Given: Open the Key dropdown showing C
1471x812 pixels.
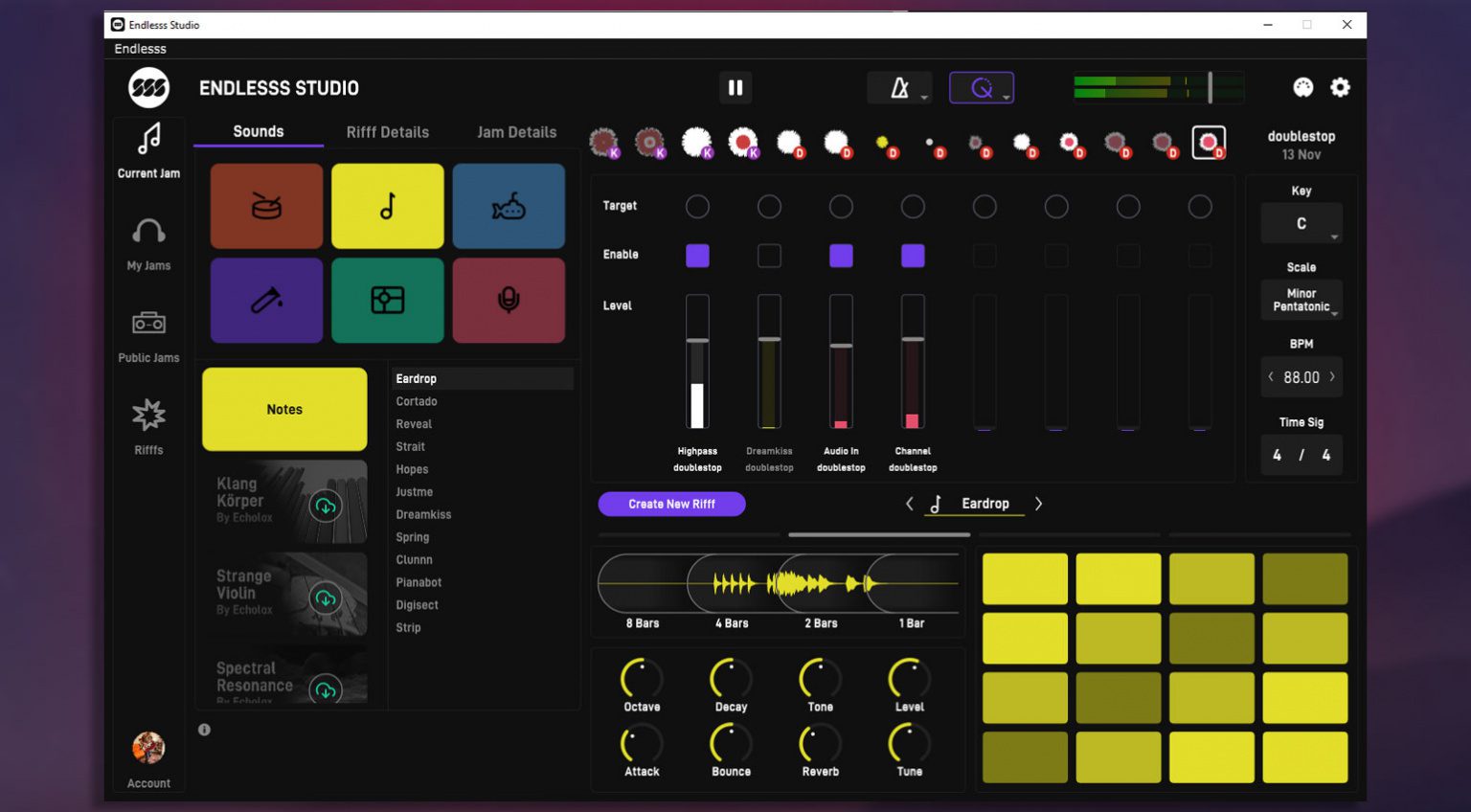Looking at the screenshot, I should tap(1301, 222).
